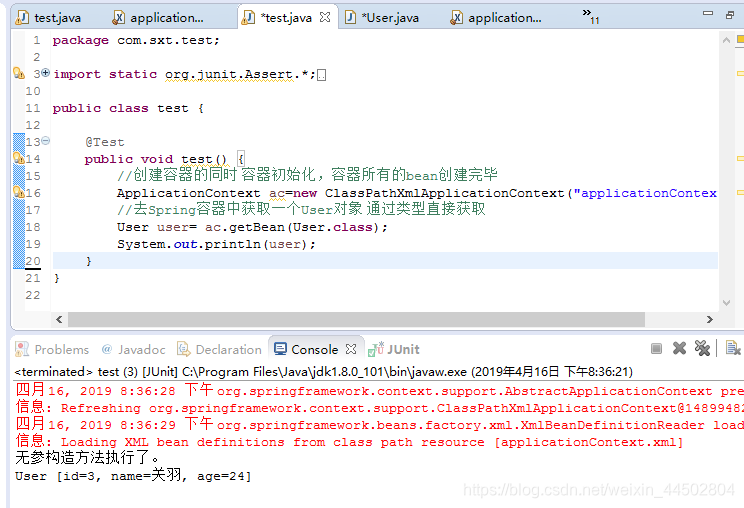This screenshot has width=744, height=508.
Task: Click the comment '//创建容器的同时 容器初始化' on line 15
Action: pyautogui.click(x=307, y=175)
